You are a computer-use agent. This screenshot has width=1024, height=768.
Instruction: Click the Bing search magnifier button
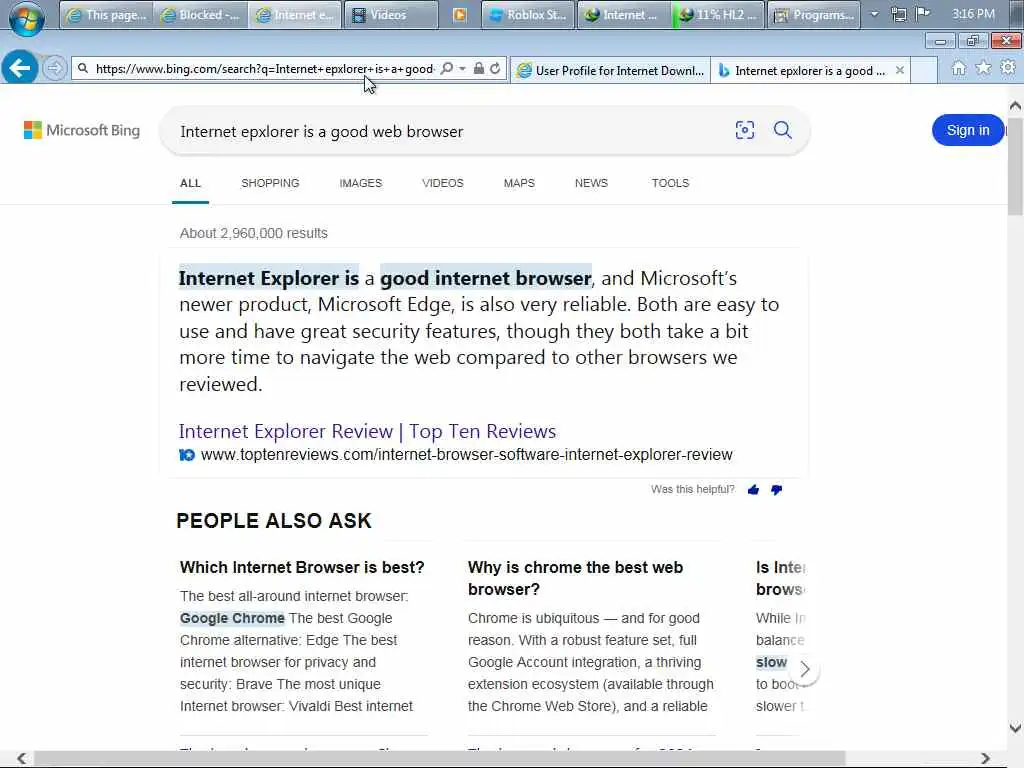coord(783,130)
